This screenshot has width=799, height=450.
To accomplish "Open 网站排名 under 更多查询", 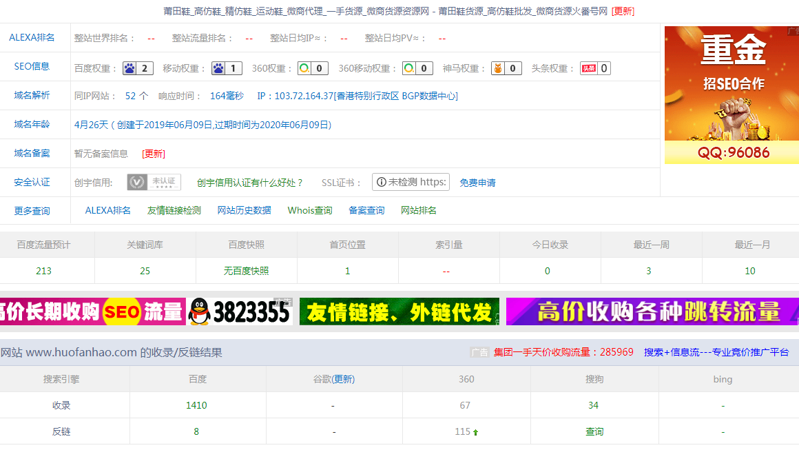I will click(x=418, y=210).
